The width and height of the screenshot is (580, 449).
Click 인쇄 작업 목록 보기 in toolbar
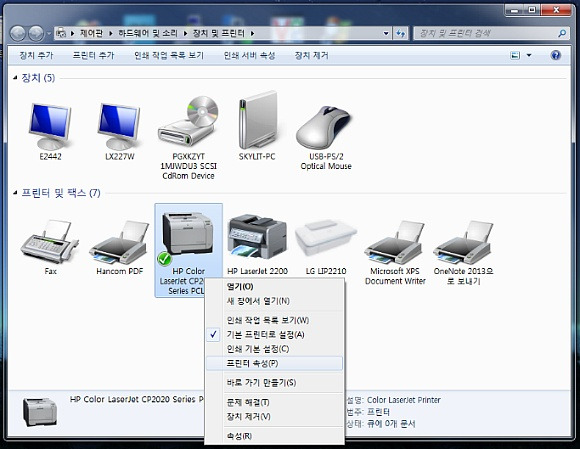169,55
